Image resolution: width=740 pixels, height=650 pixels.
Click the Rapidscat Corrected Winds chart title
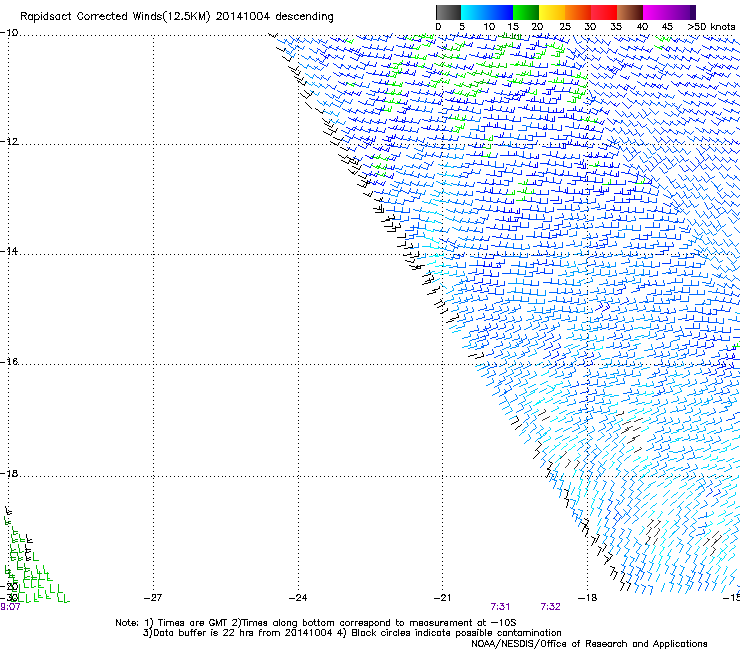(177, 17)
